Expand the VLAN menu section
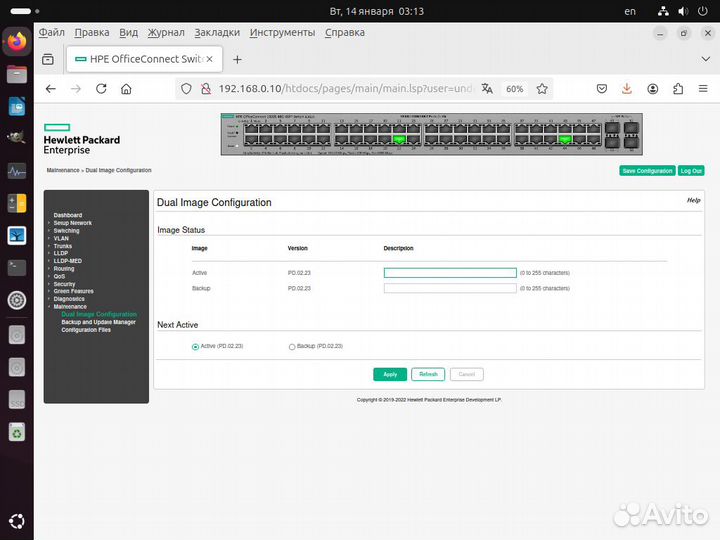Screen dimensions: 720x540 click(61, 238)
